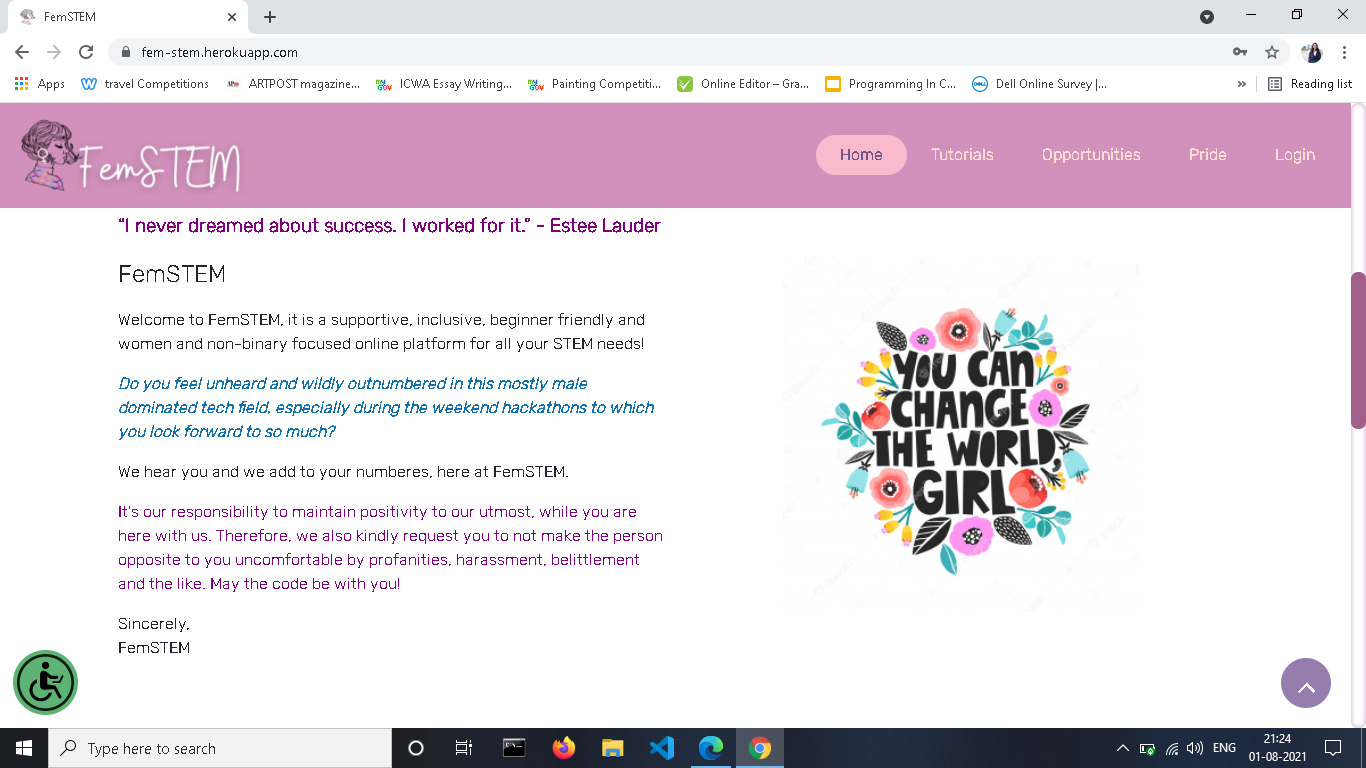Image resolution: width=1366 pixels, height=768 pixels.
Task: Open the clock showing 21:24
Action: pyautogui.click(x=1276, y=748)
